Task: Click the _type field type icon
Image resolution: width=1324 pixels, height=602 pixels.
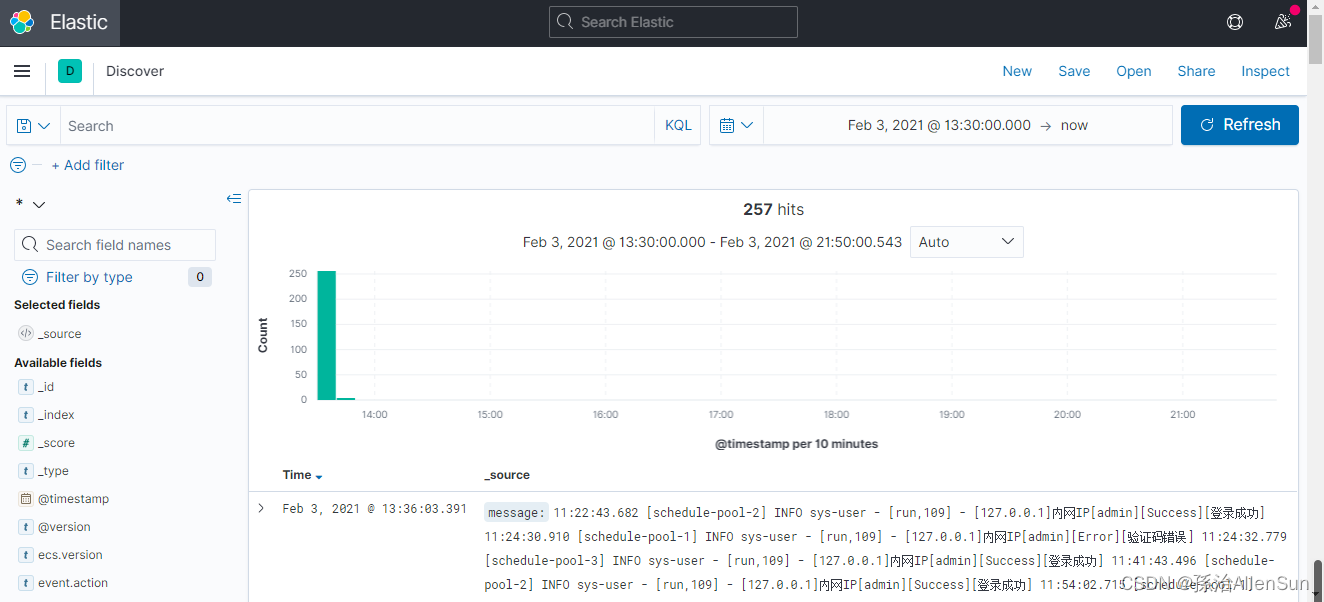Action: (26, 471)
